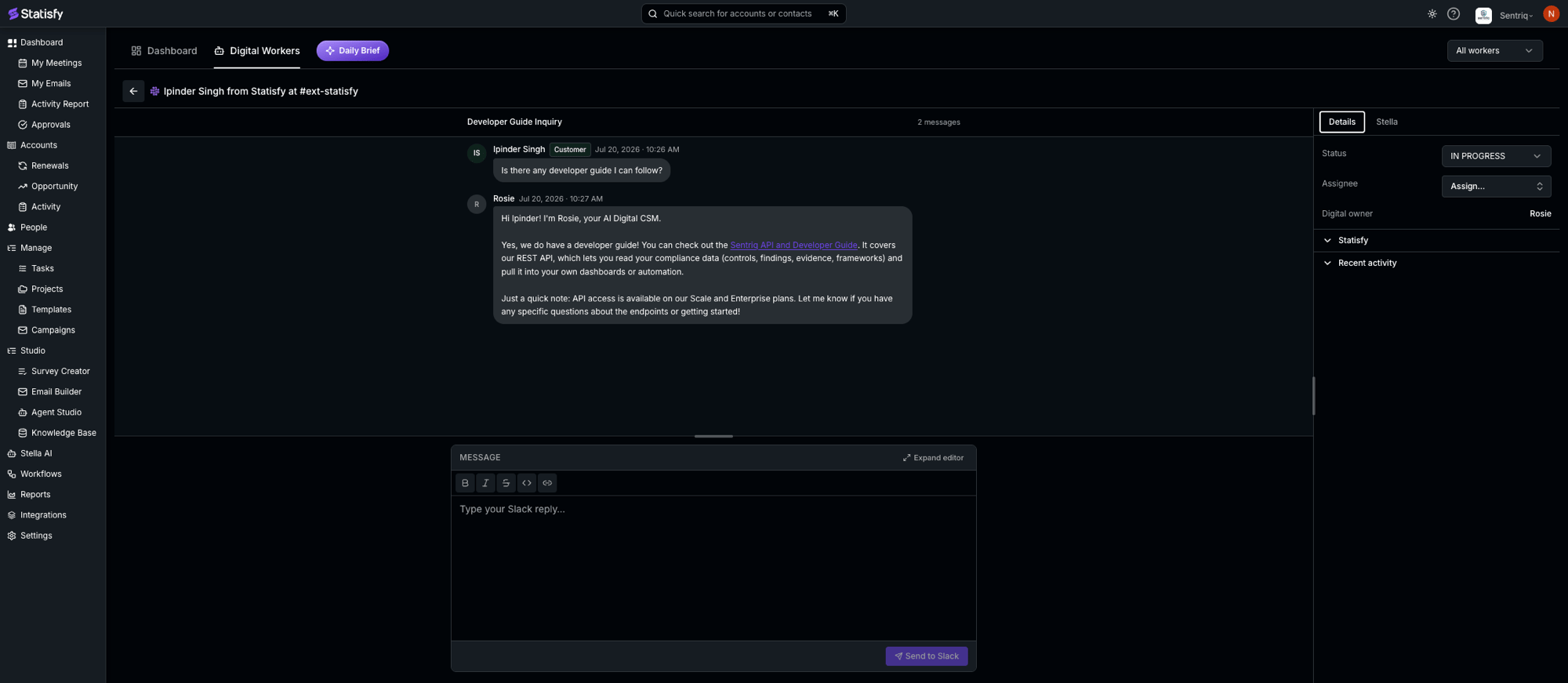Click the panel resize handle above message editor
Image resolution: width=1568 pixels, height=683 pixels.
point(713,436)
